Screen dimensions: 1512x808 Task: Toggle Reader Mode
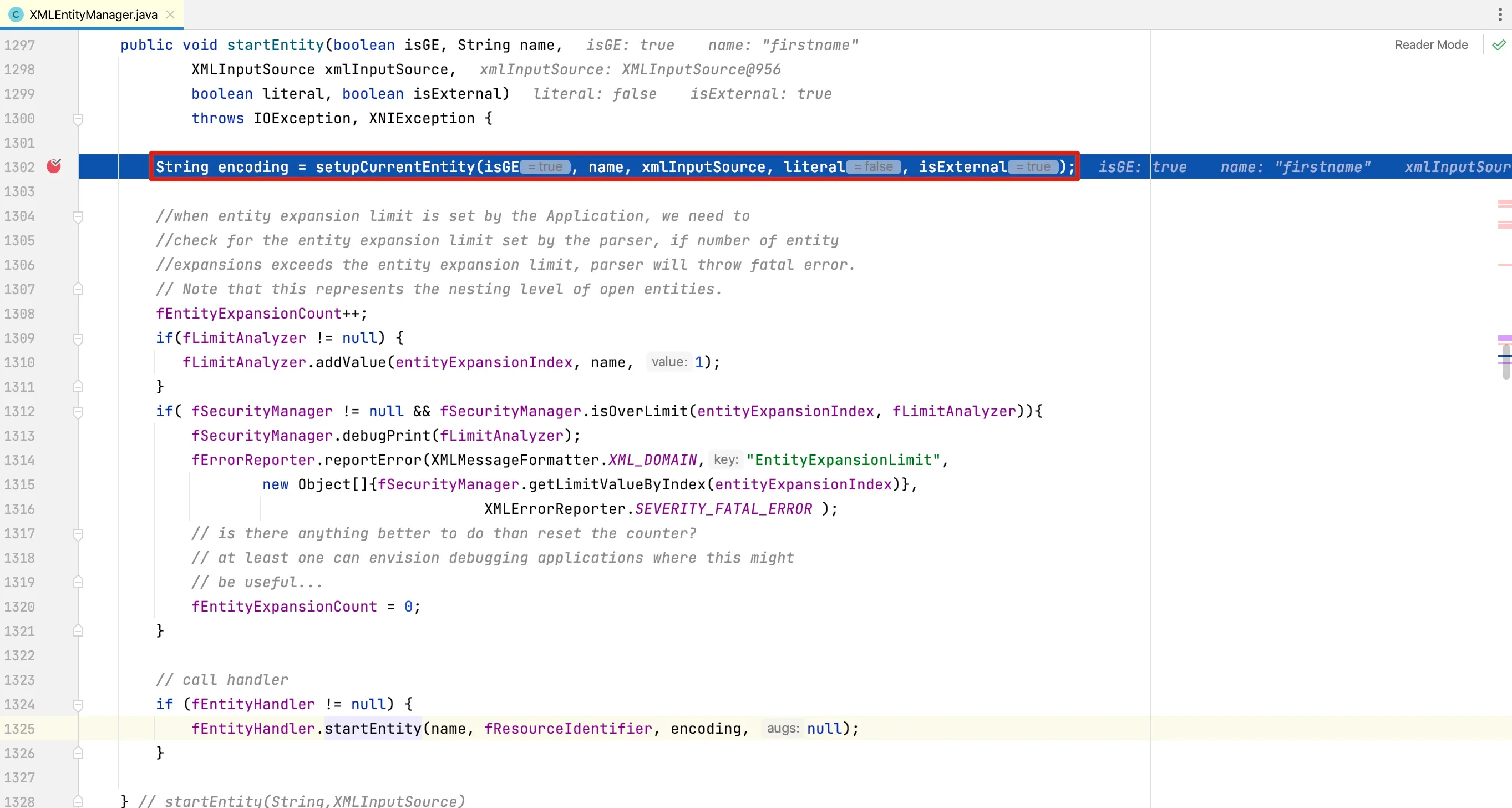pos(1430,45)
